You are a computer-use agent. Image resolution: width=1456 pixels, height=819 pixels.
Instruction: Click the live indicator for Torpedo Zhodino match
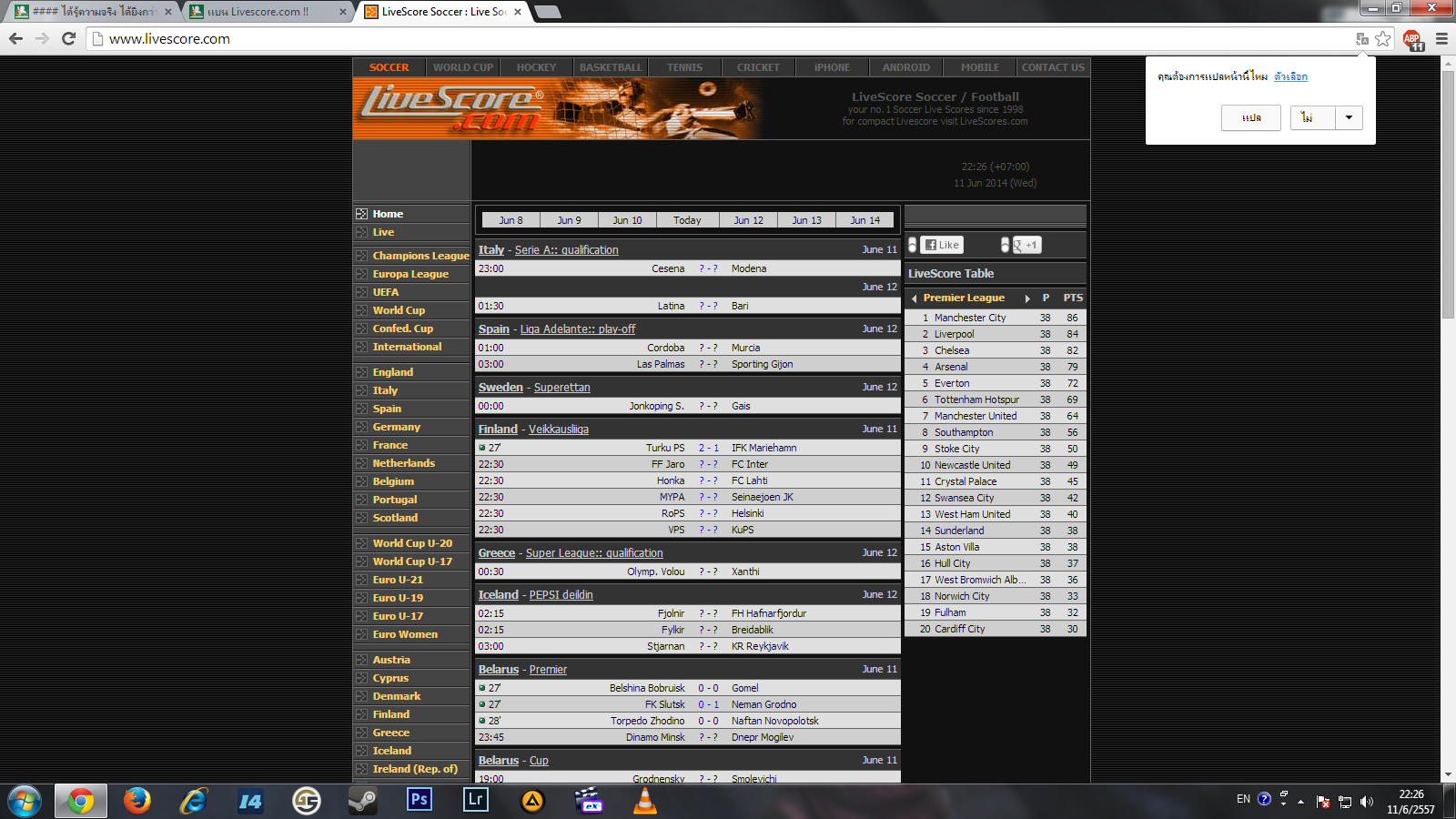pyautogui.click(x=482, y=721)
